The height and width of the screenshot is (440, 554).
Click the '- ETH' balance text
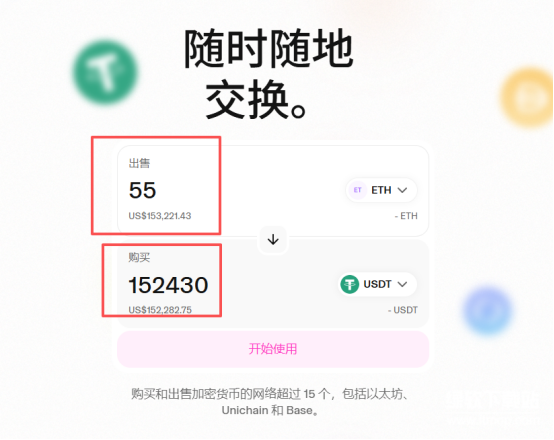(406, 216)
